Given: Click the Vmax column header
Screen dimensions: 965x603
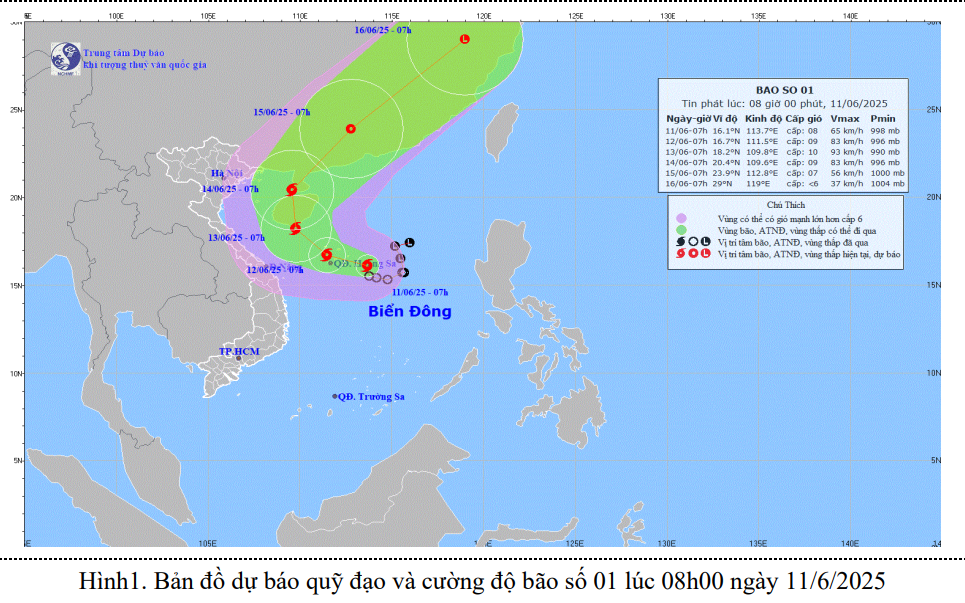Looking at the screenshot, I should coord(841,119).
